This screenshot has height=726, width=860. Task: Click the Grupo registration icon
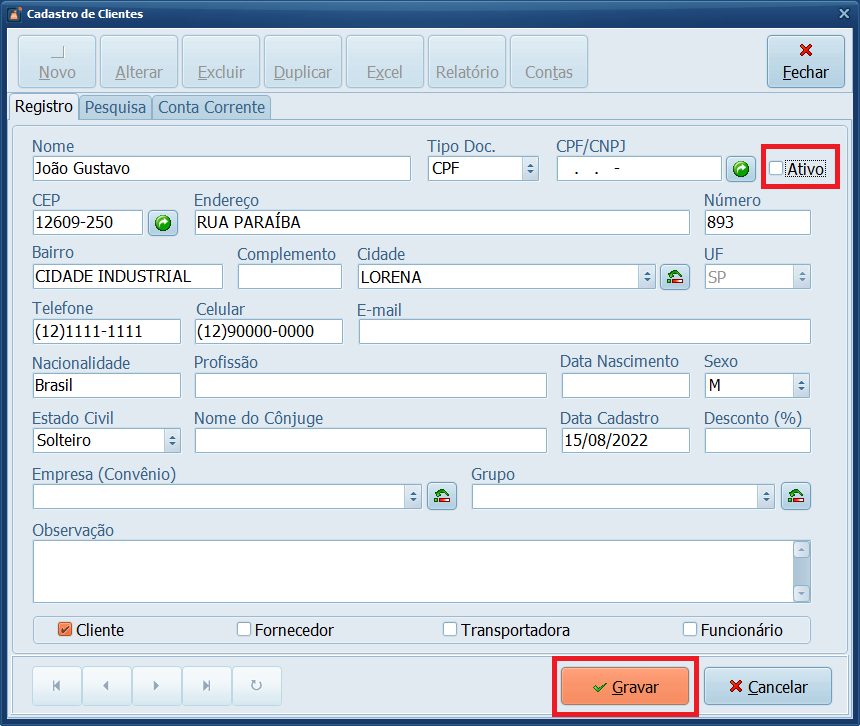point(796,495)
